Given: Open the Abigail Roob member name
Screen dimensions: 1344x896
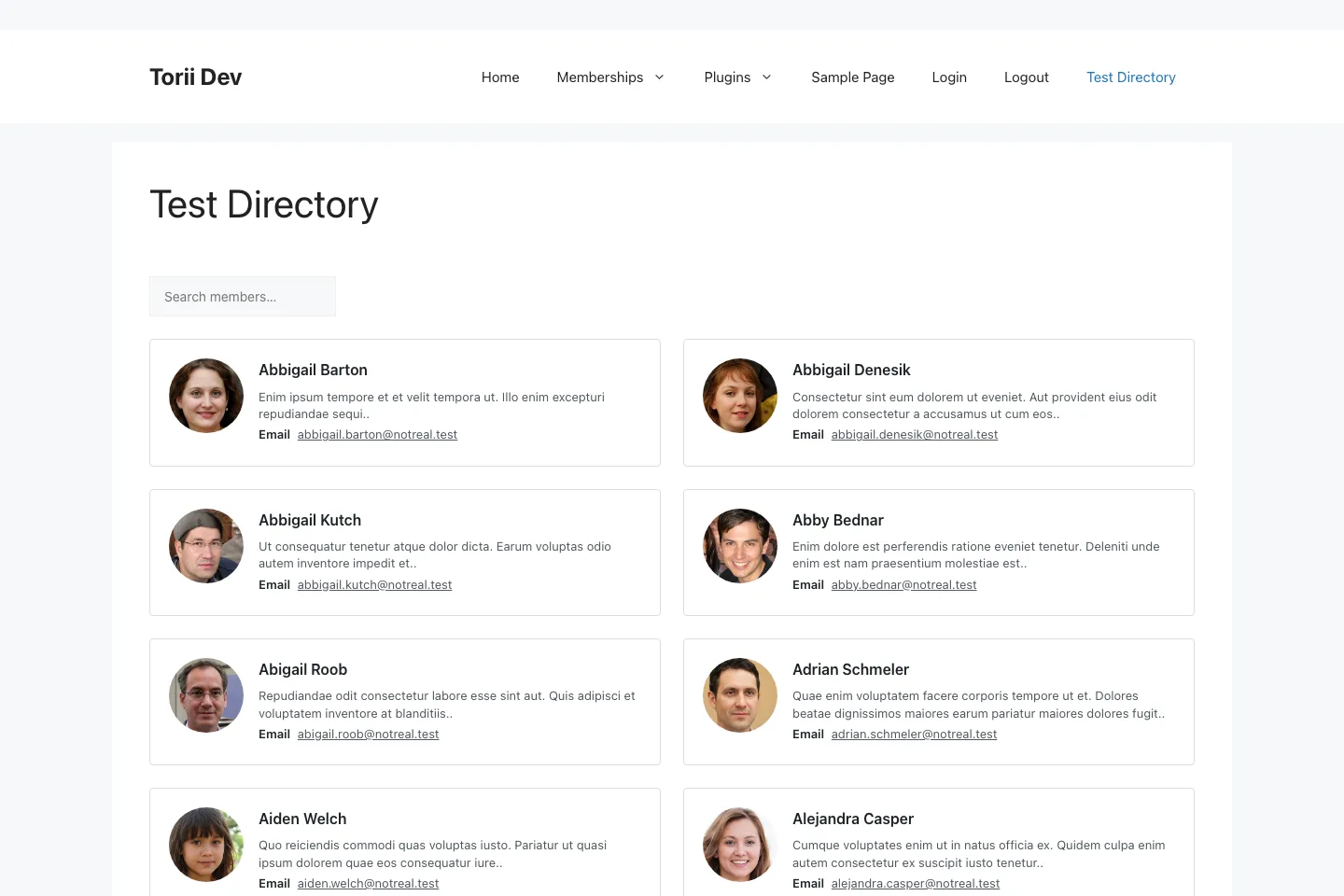Looking at the screenshot, I should (302, 669).
